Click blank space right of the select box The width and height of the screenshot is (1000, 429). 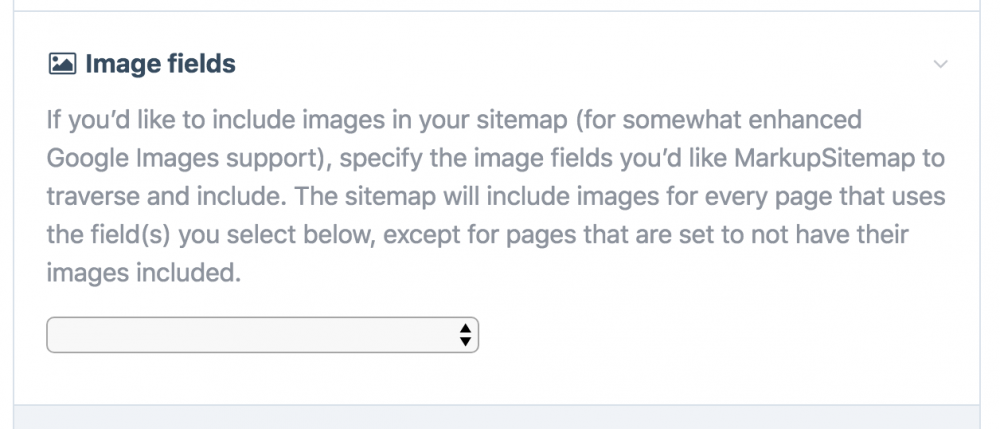click(720, 335)
